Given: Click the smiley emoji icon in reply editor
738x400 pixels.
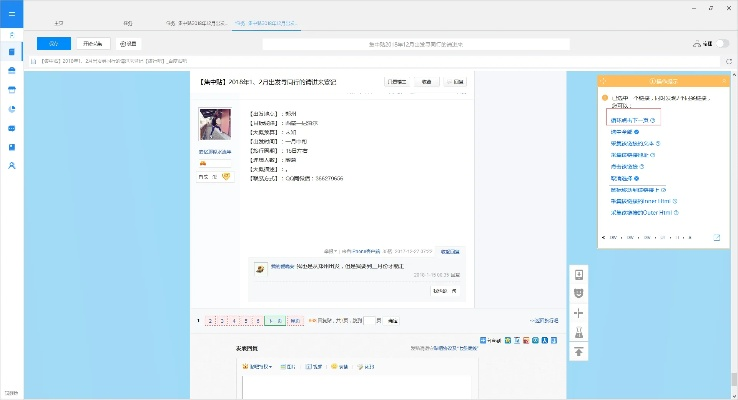Looking at the screenshot, I should (334, 367).
